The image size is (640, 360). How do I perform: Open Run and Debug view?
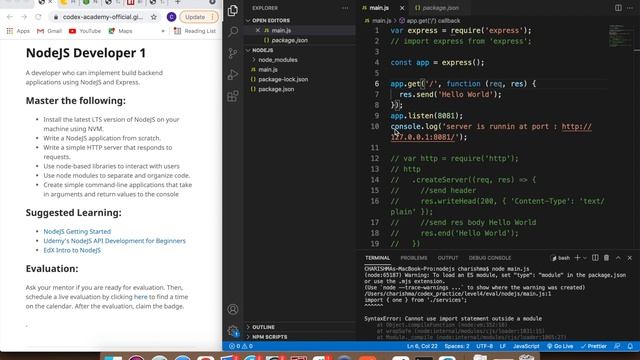(x=233, y=75)
